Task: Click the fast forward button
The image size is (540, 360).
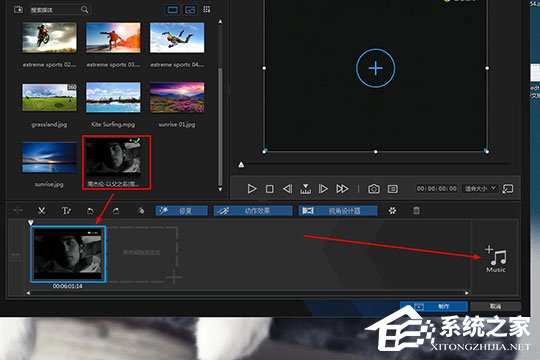Action: click(342, 189)
